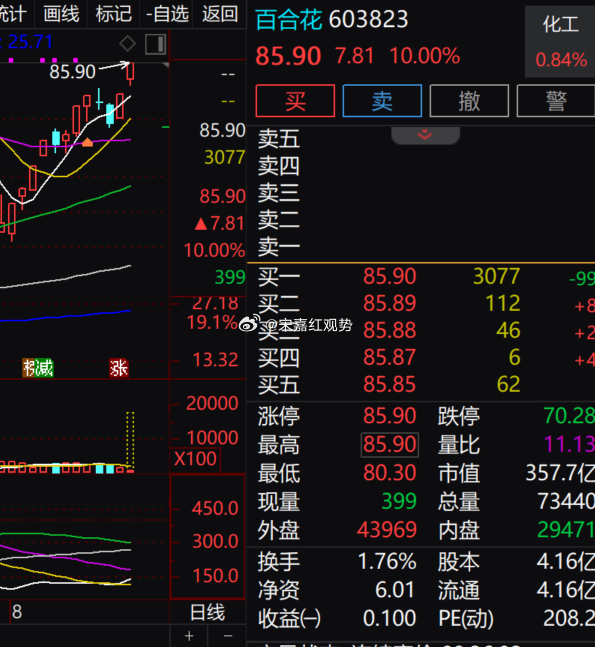Image resolution: width=595 pixels, height=647 pixels.
Task: Click the 10.00% change in the header
Action: (425, 56)
